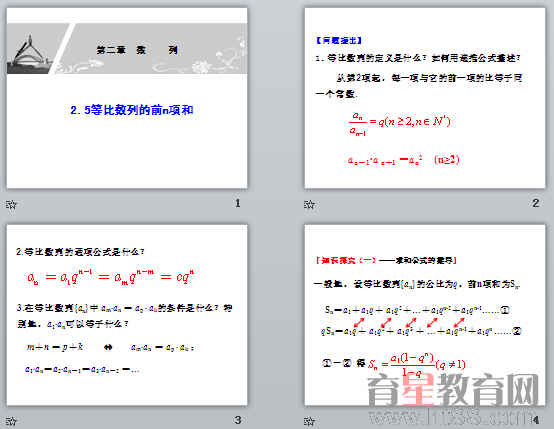The width and height of the screenshot is (554, 429).
Task: Click the blue 【问题提出】 heading on slide 2
Action: click(339, 40)
